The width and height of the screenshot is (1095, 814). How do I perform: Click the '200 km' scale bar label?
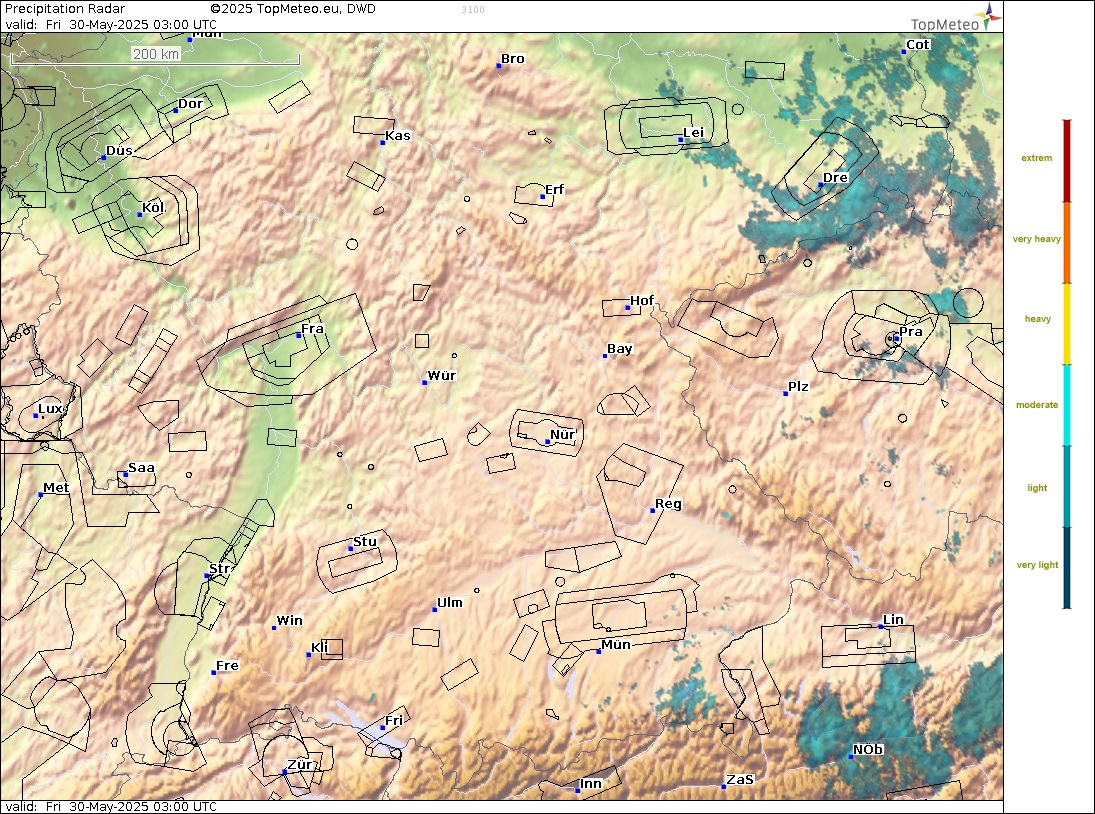tap(156, 54)
